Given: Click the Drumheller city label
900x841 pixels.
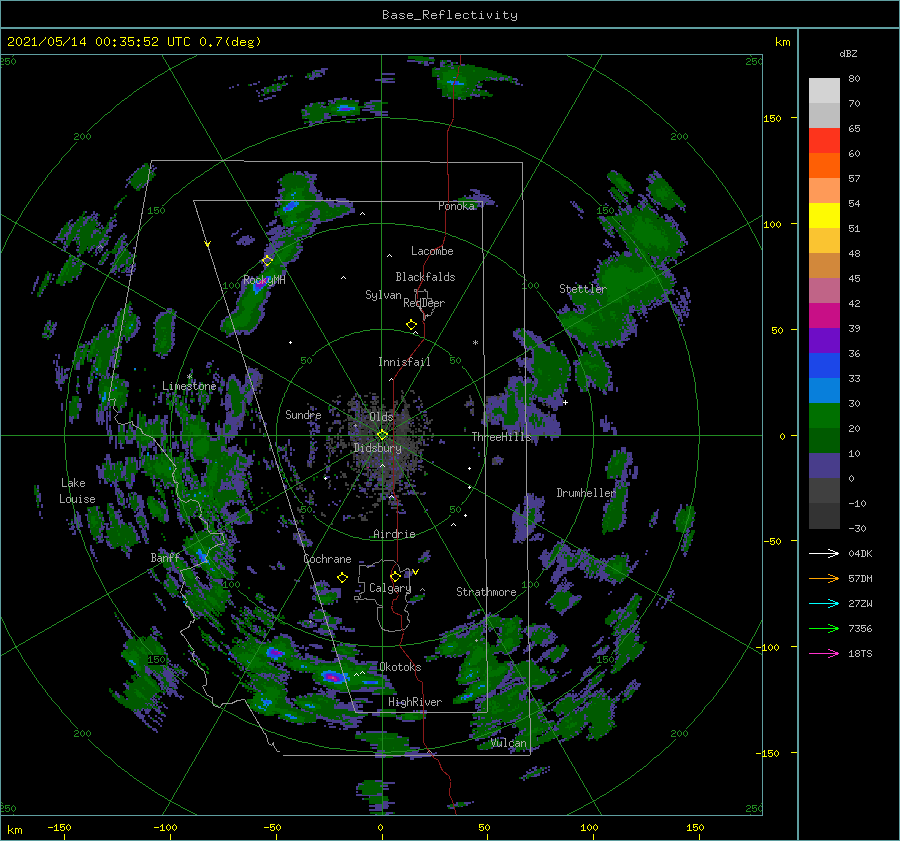Looking at the screenshot, I should [x=586, y=493].
